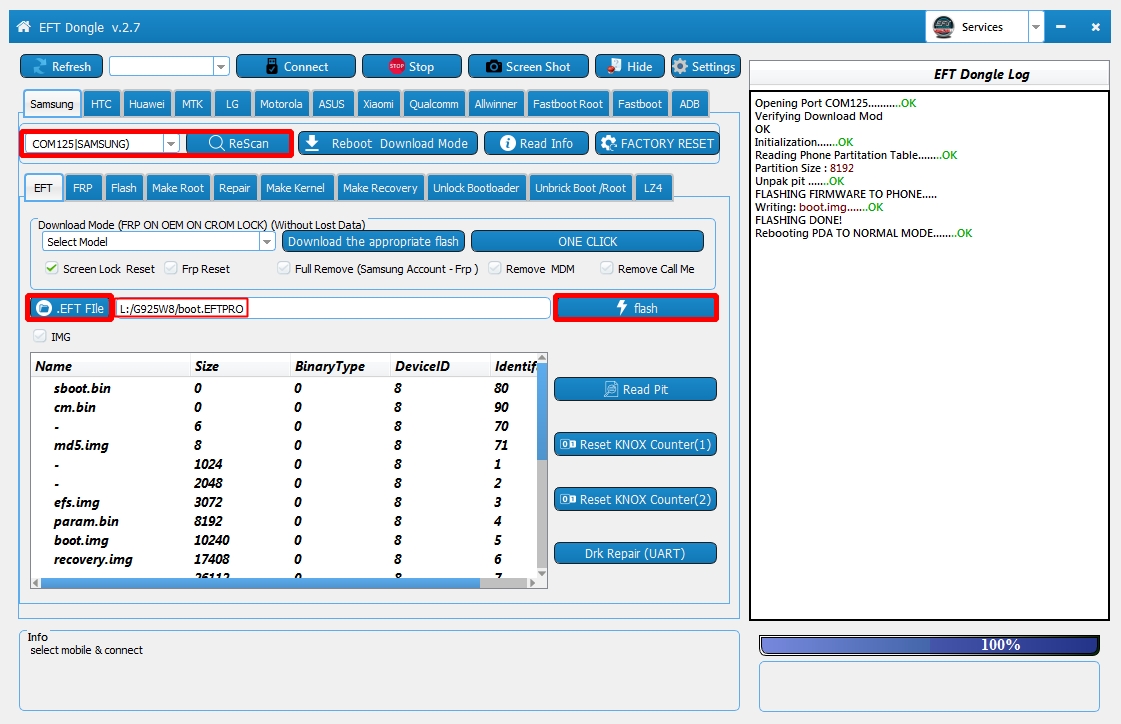
Task: Switch to the Qualcomm tab
Action: pos(433,104)
